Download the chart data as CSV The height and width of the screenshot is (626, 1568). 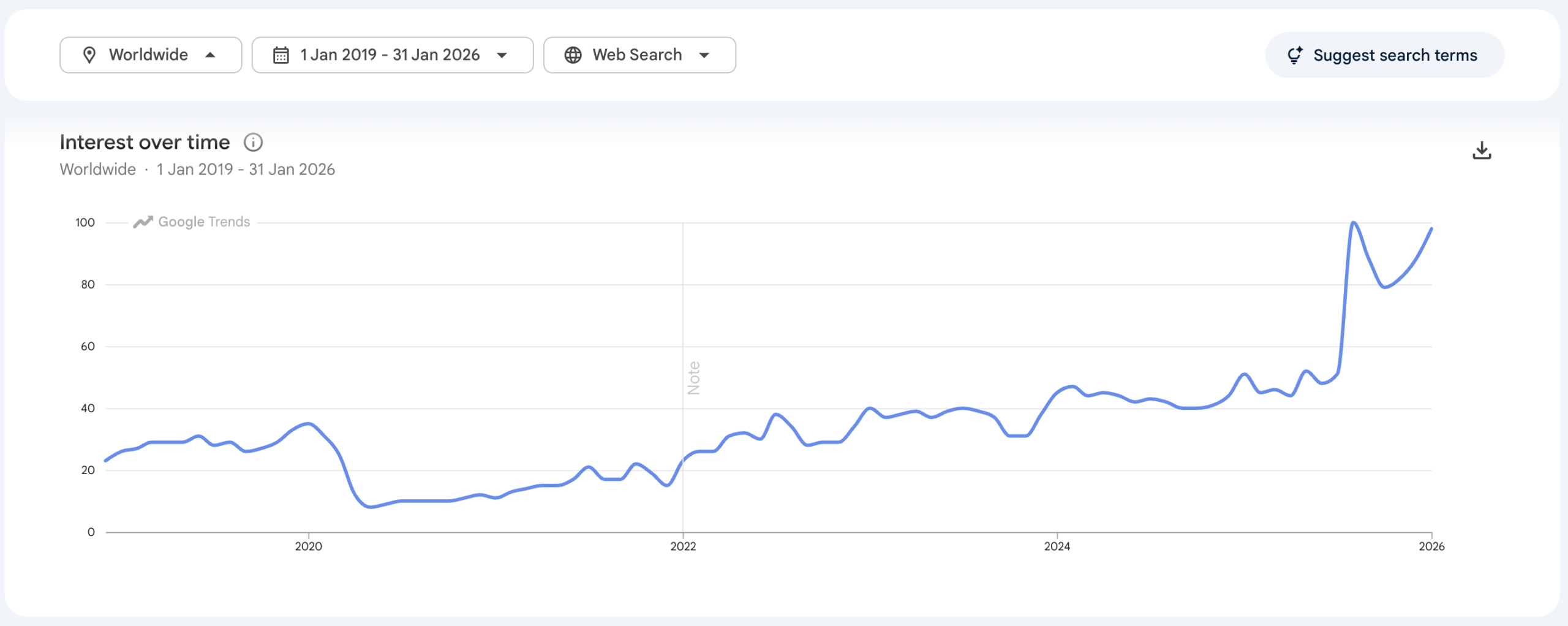(1482, 151)
